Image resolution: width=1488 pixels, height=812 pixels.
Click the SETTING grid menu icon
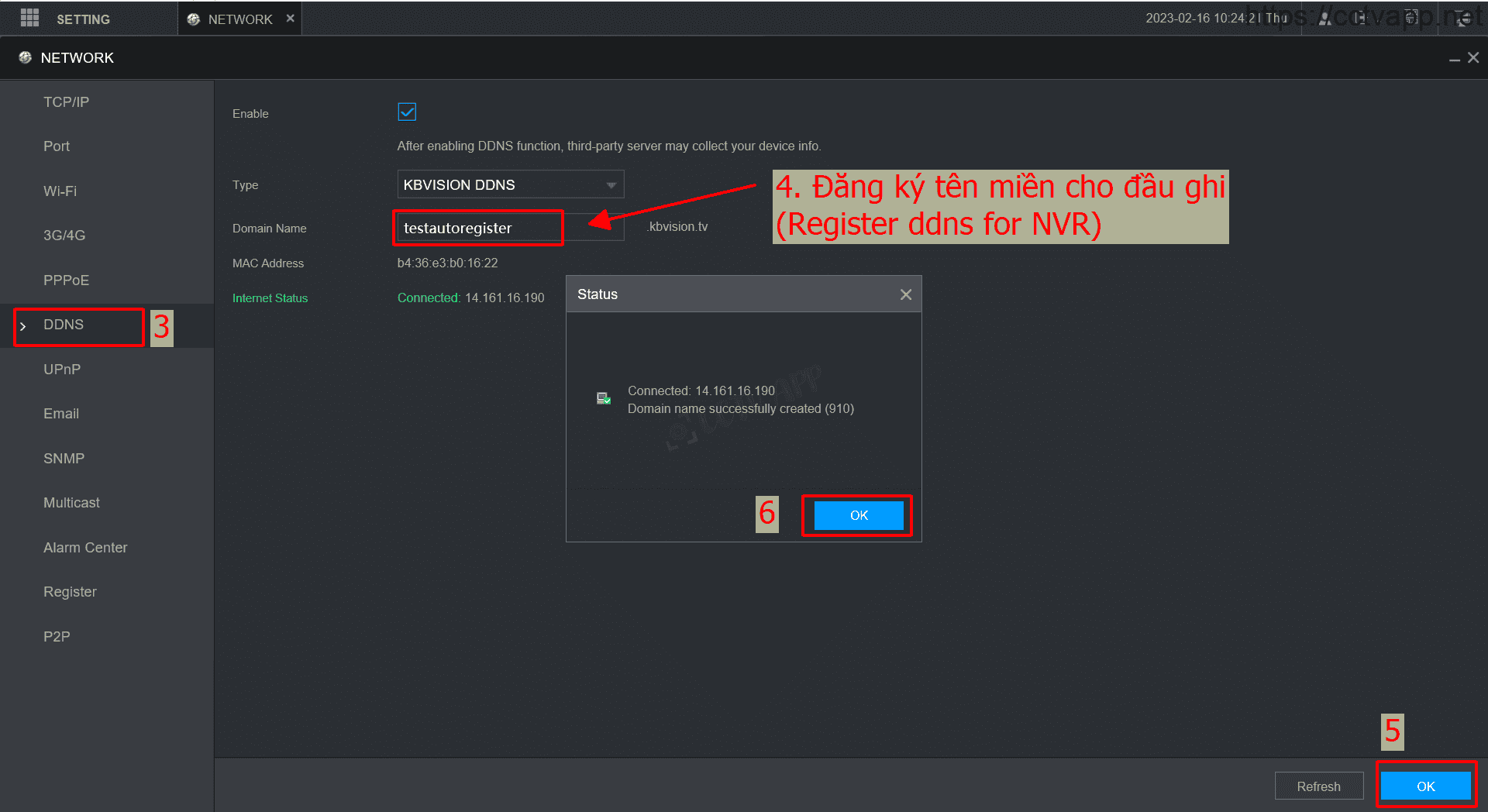pyautogui.click(x=29, y=18)
